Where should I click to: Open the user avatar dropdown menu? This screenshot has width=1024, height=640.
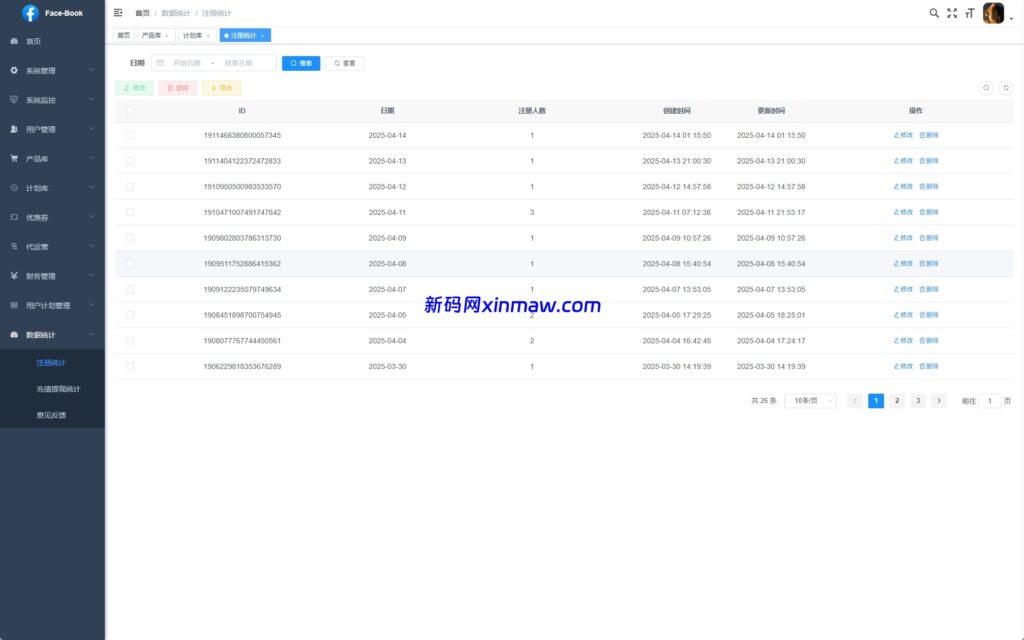point(993,13)
